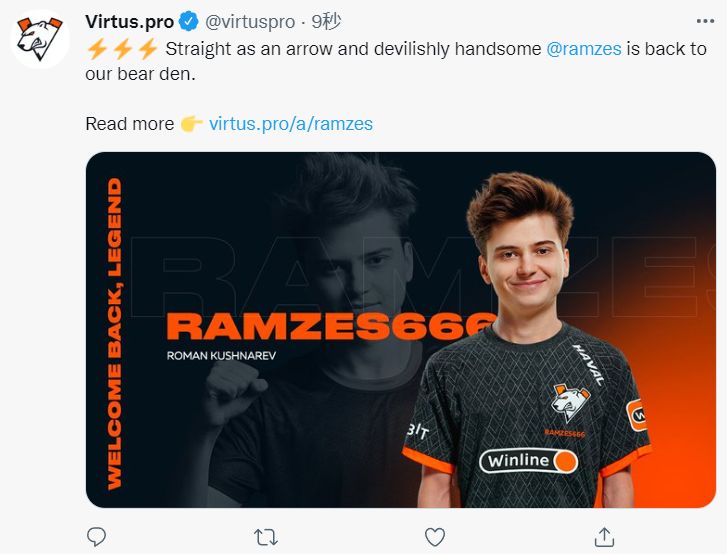This screenshot has height=554, width=727.
Task: Open the image at RAMZES666 orange title
Action: click(332, 326)
